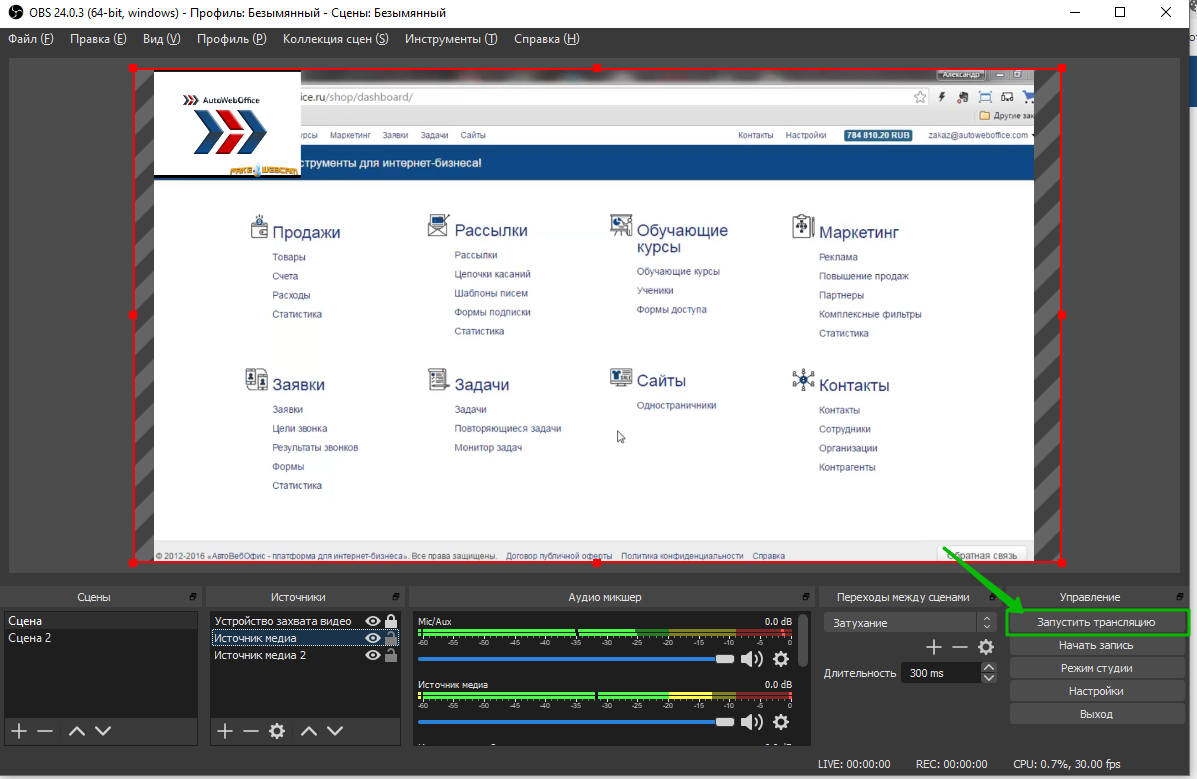Open Mic/Aux audio settings gear
This screenshot has height=779, width=1197.
pos(781,659)
